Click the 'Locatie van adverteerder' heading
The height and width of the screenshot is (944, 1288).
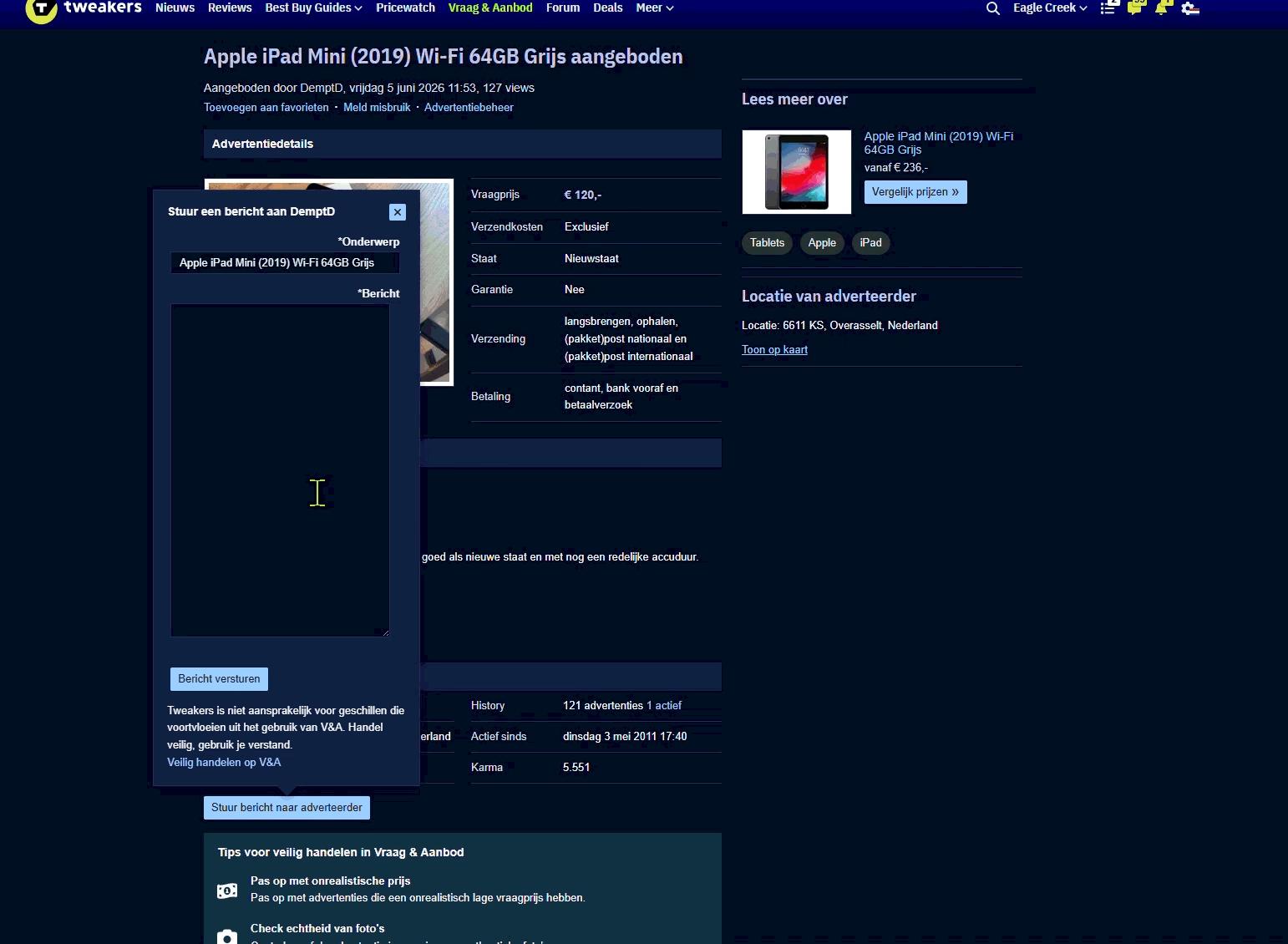pos(829,297)
